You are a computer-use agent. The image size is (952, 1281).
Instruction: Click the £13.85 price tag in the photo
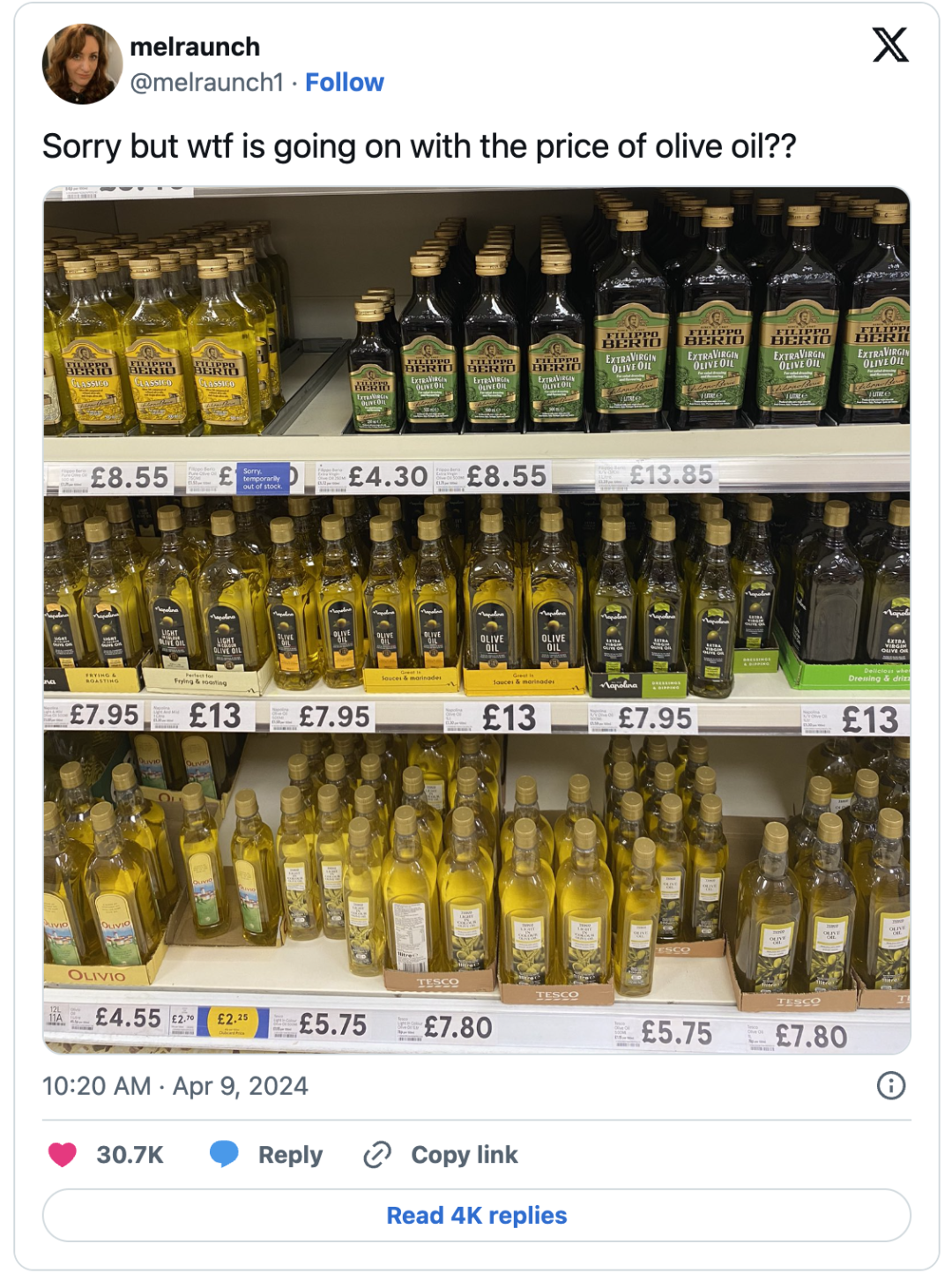[x=670, y=475]
